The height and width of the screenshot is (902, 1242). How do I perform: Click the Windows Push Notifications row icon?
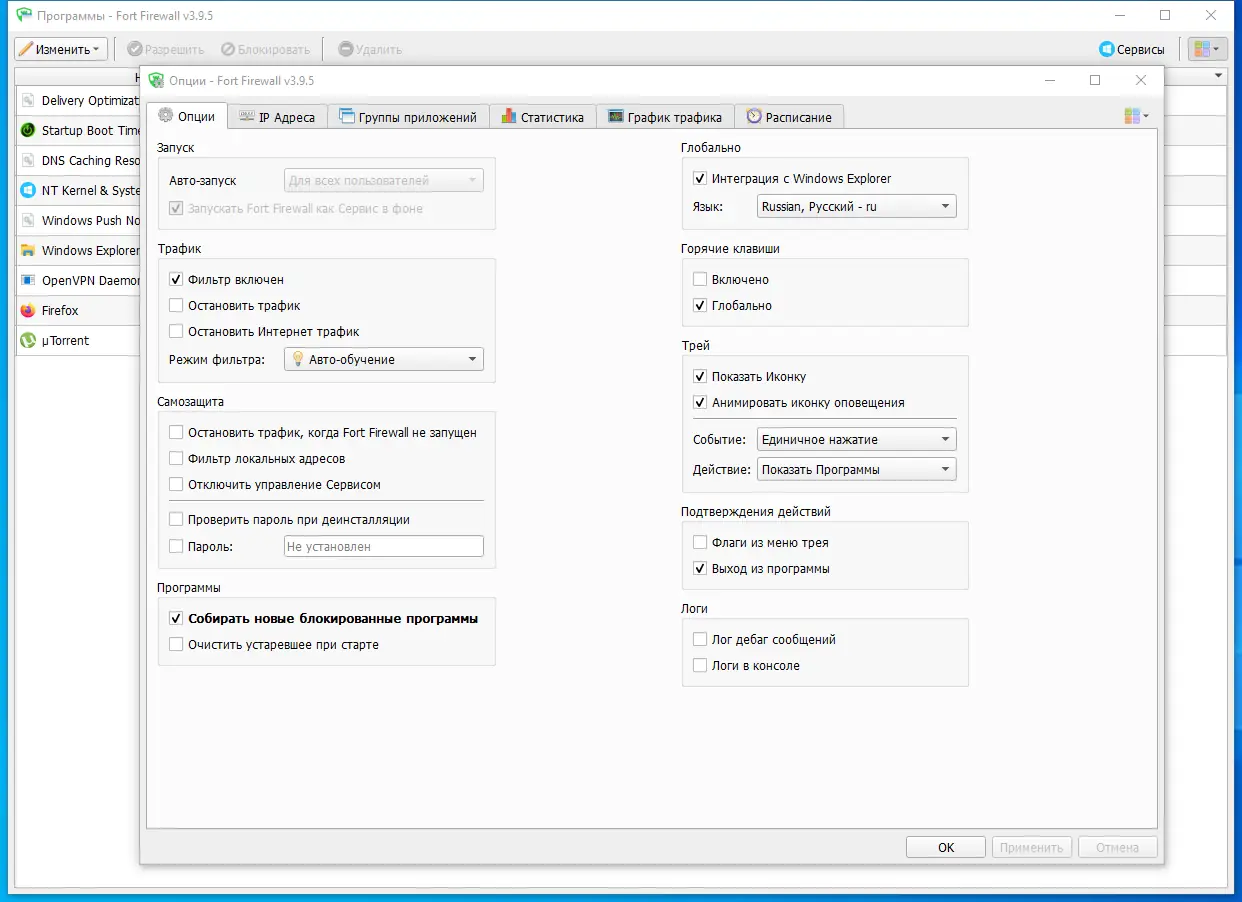click(27, 220)
